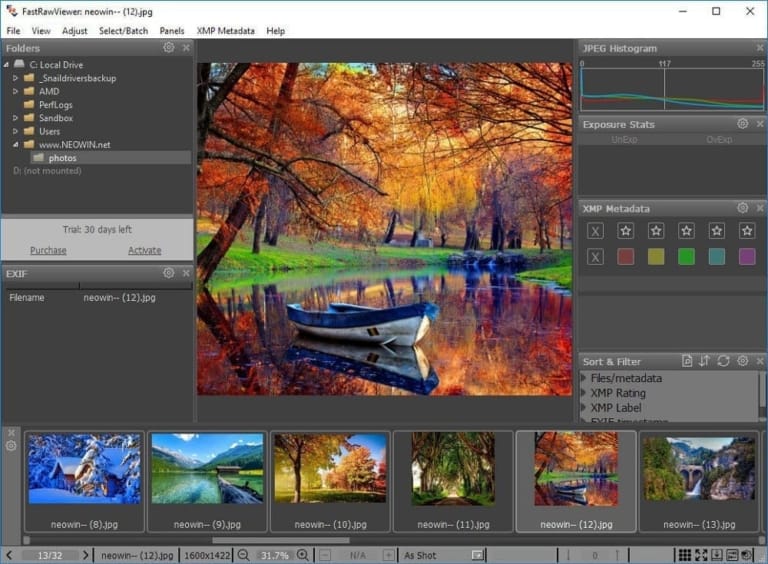Close the JPEG Histogram panel
768x564 pixels.
[x=760, y=48]
